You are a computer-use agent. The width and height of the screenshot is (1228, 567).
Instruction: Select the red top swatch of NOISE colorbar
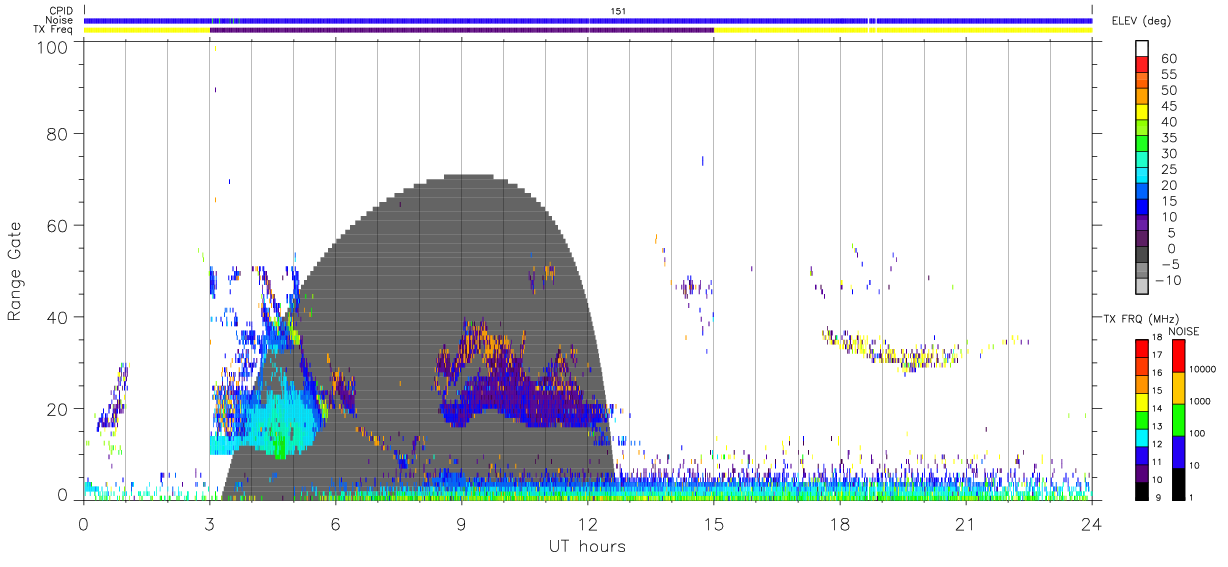click(x=1178, y=356)
